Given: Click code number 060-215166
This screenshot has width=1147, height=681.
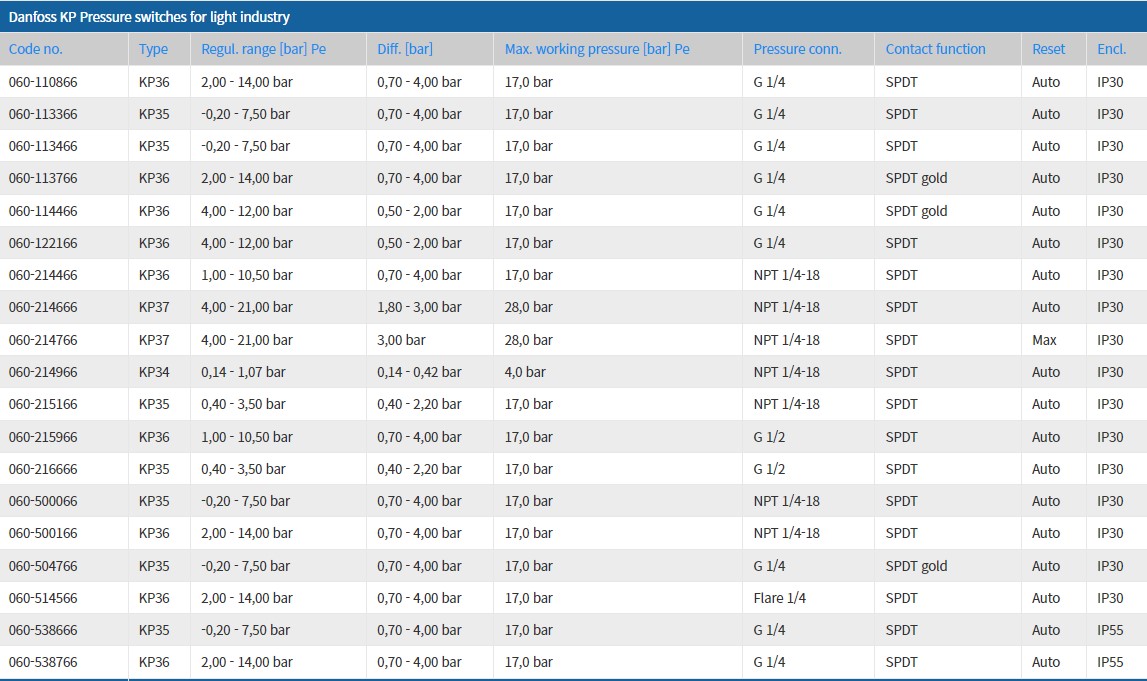Looking at the screenshot, I should pos(43,405).
